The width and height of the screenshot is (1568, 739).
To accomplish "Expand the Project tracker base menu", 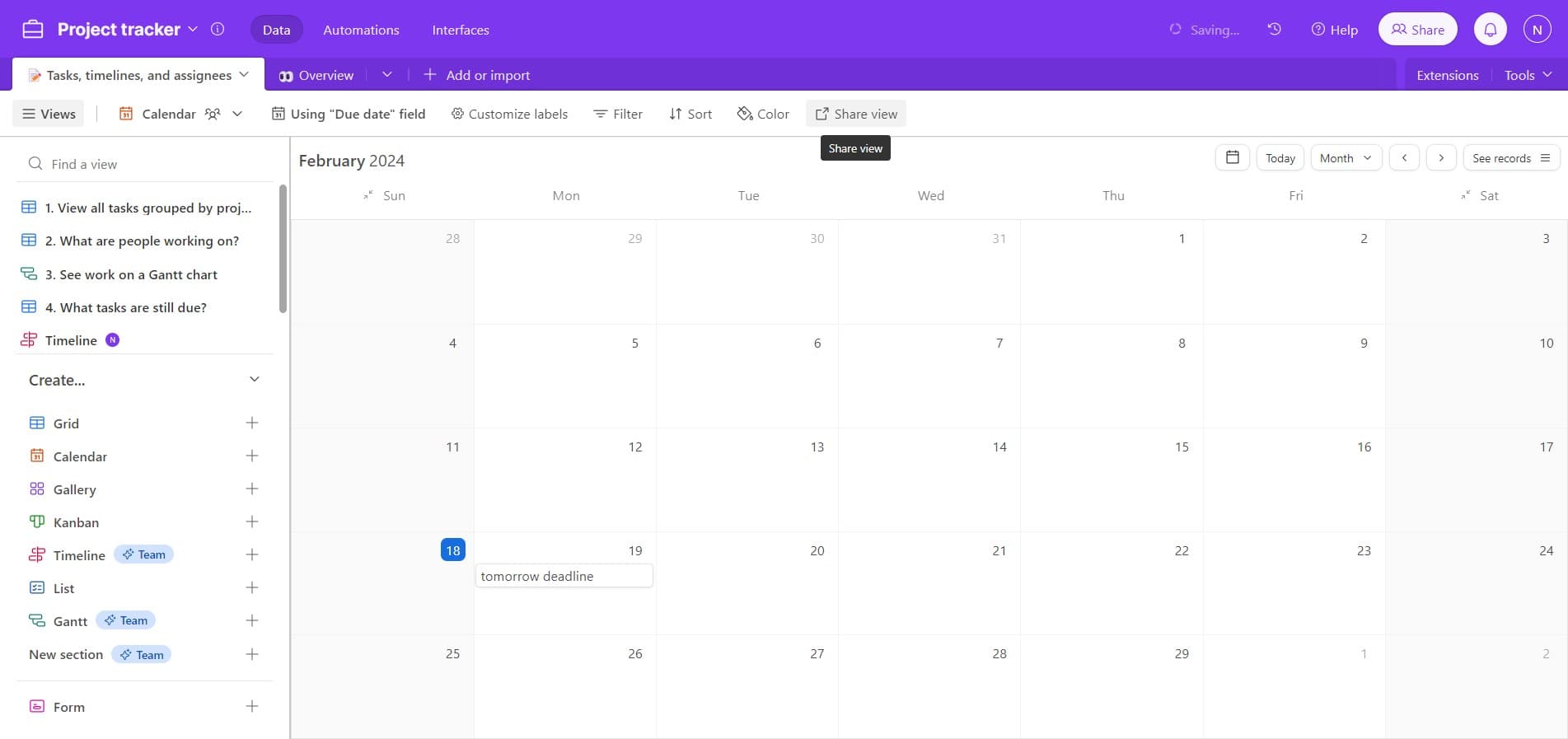I will point(193,30).
